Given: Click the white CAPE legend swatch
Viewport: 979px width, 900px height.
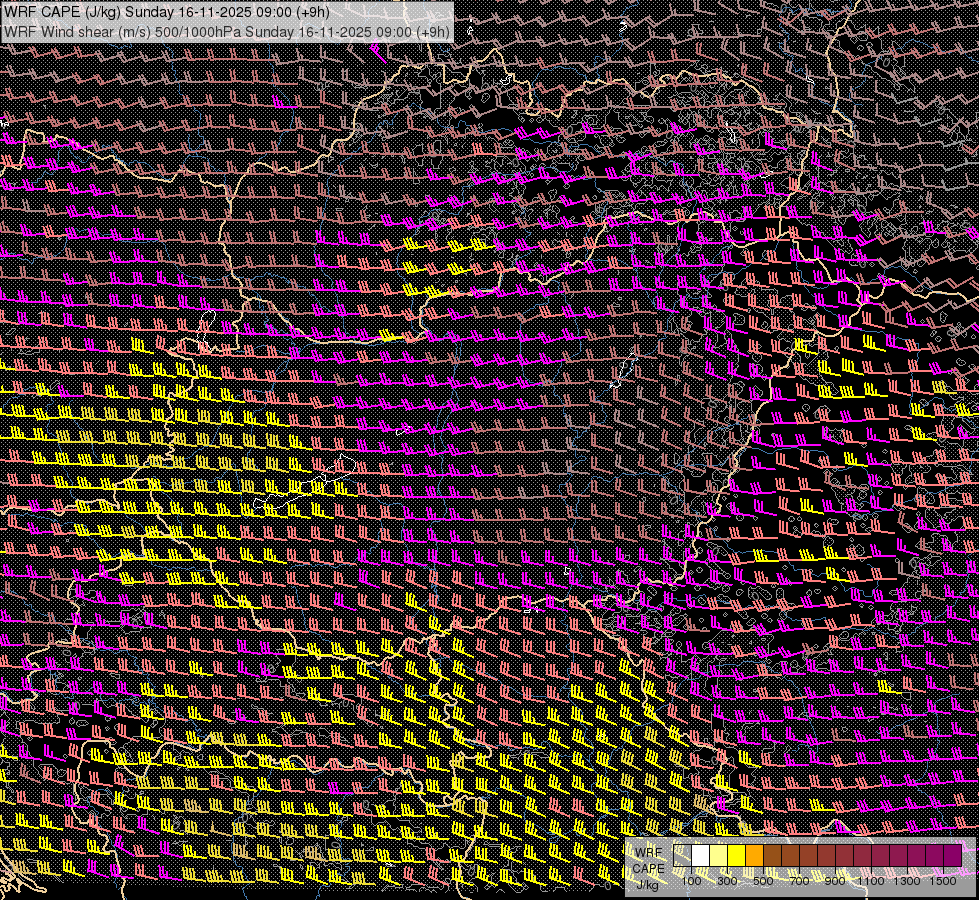Looking at the screenshot, I should (x=701, y=856).
